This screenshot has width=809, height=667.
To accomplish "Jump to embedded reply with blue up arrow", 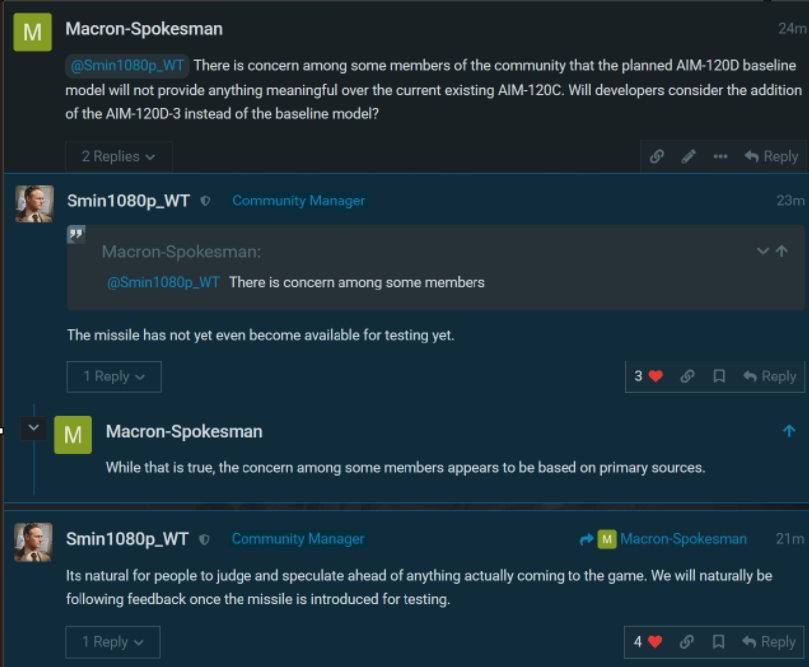I will [789, 431].
